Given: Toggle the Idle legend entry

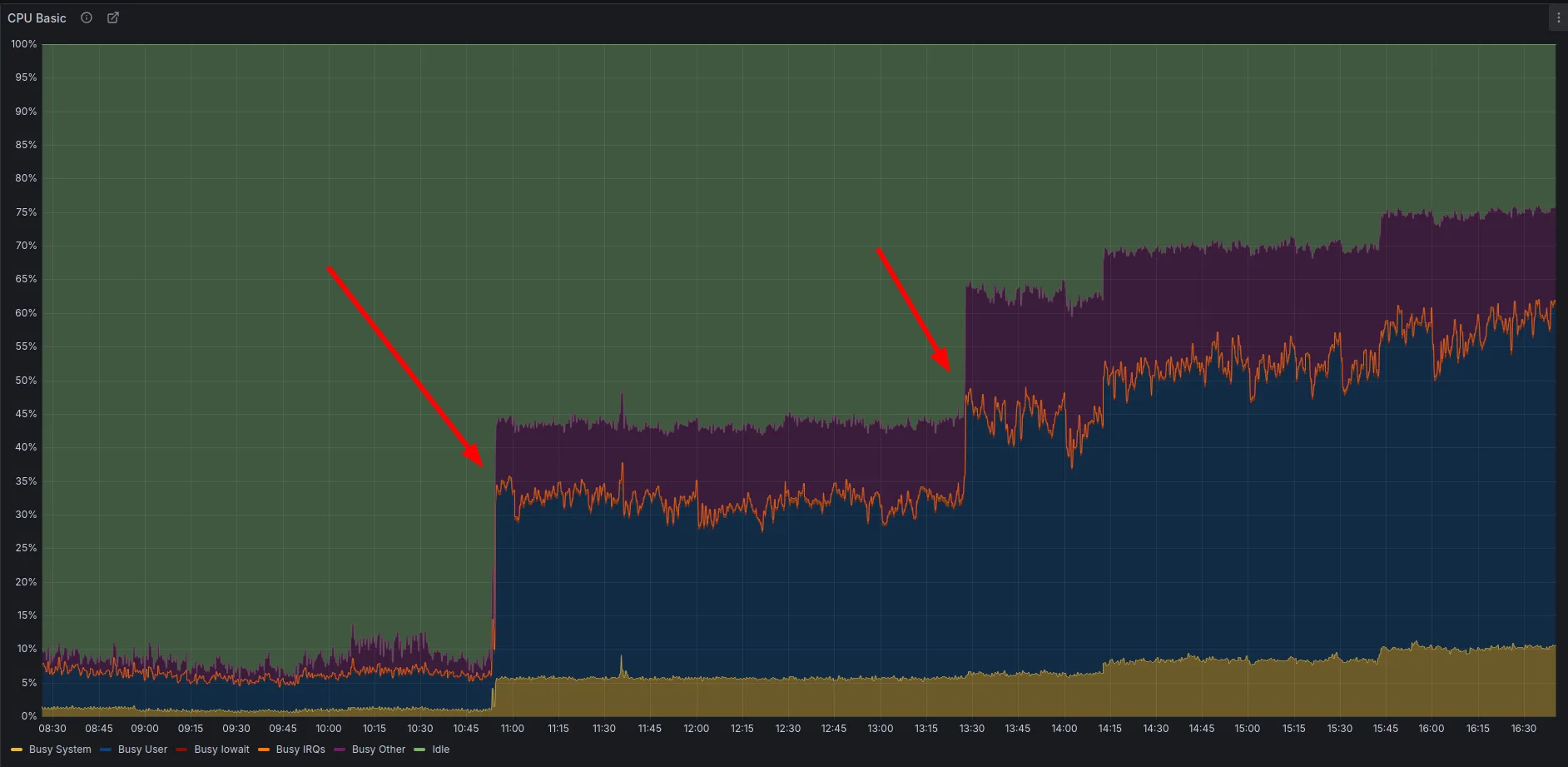Looking at the screenshot, I should 440,750.
